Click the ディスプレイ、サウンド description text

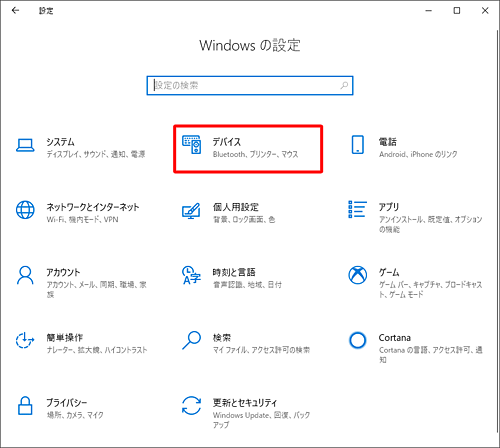(x=96, y=154)
